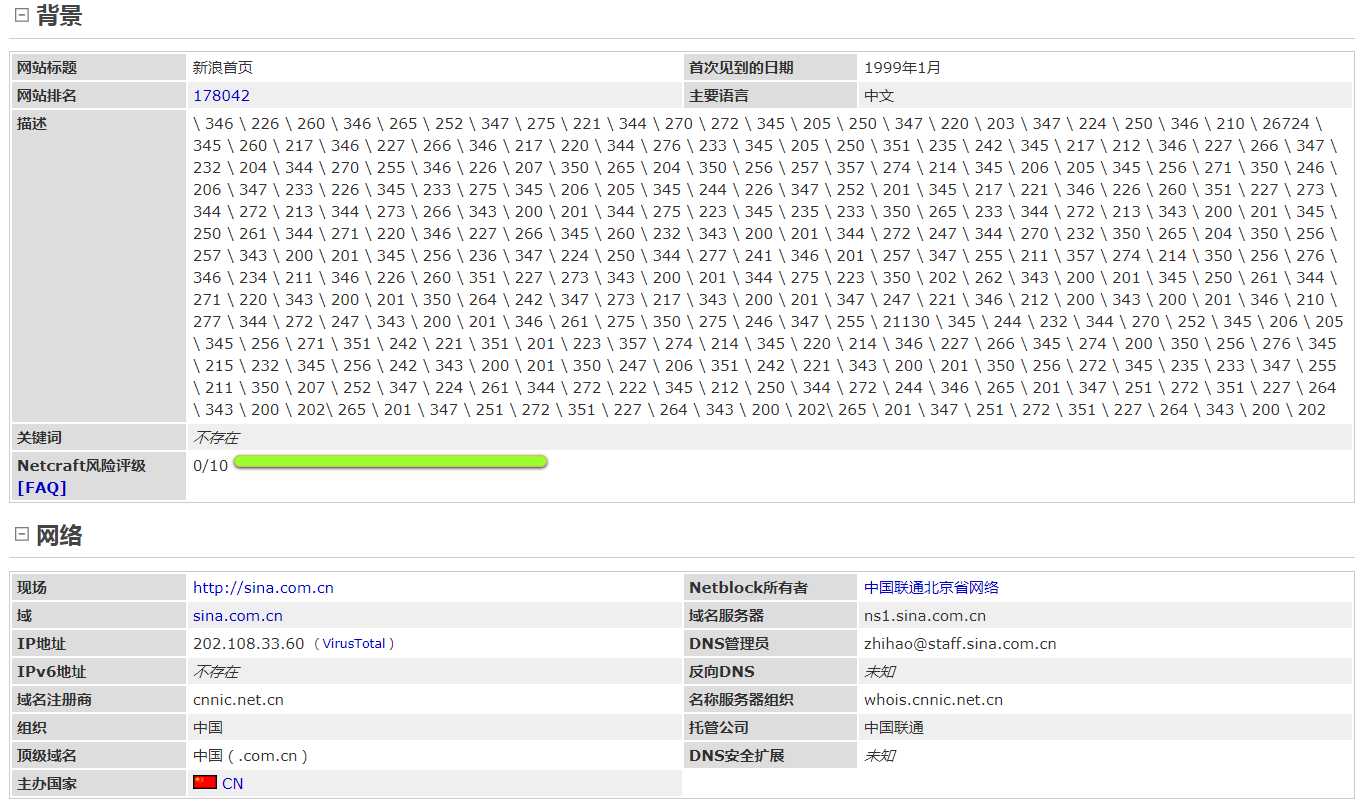
Task: Click the 域名注册商 label
Action: 54,700
